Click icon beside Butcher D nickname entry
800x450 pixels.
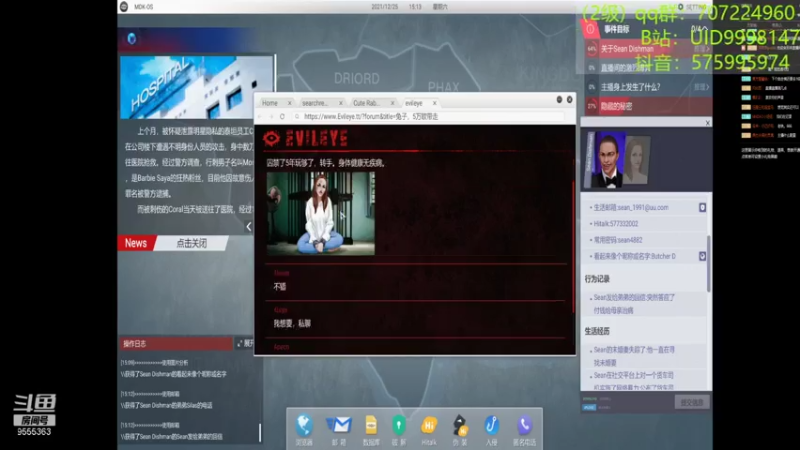click(703, 256)
